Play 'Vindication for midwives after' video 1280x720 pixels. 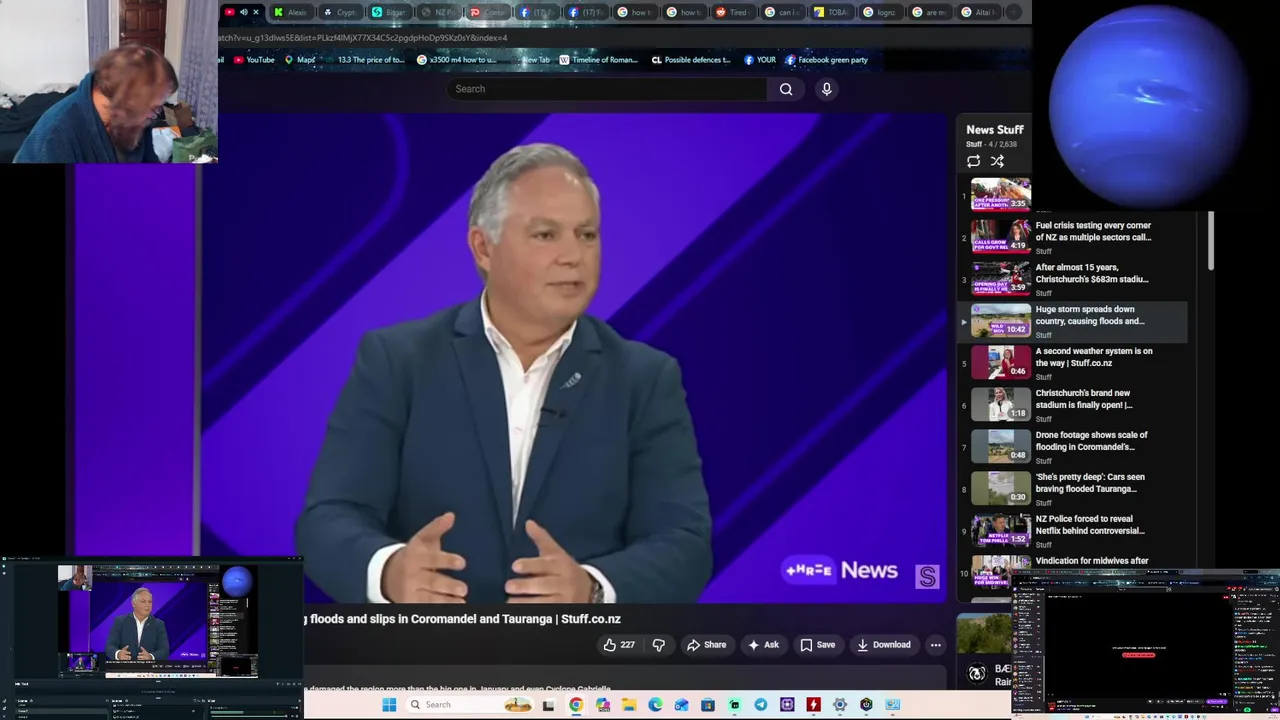1092,561
